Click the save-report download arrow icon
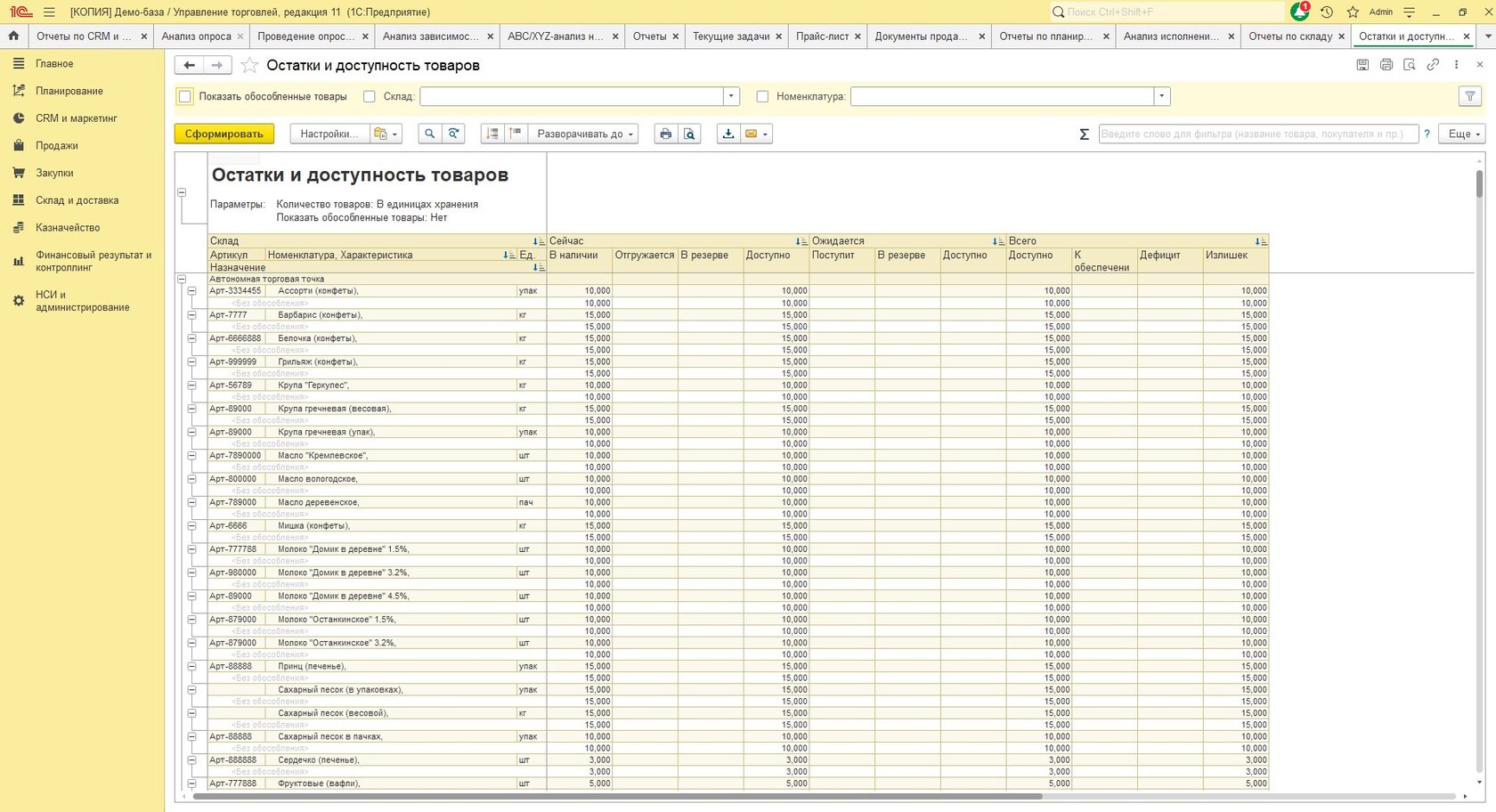 pyautogui.click(x=728, y=134)
